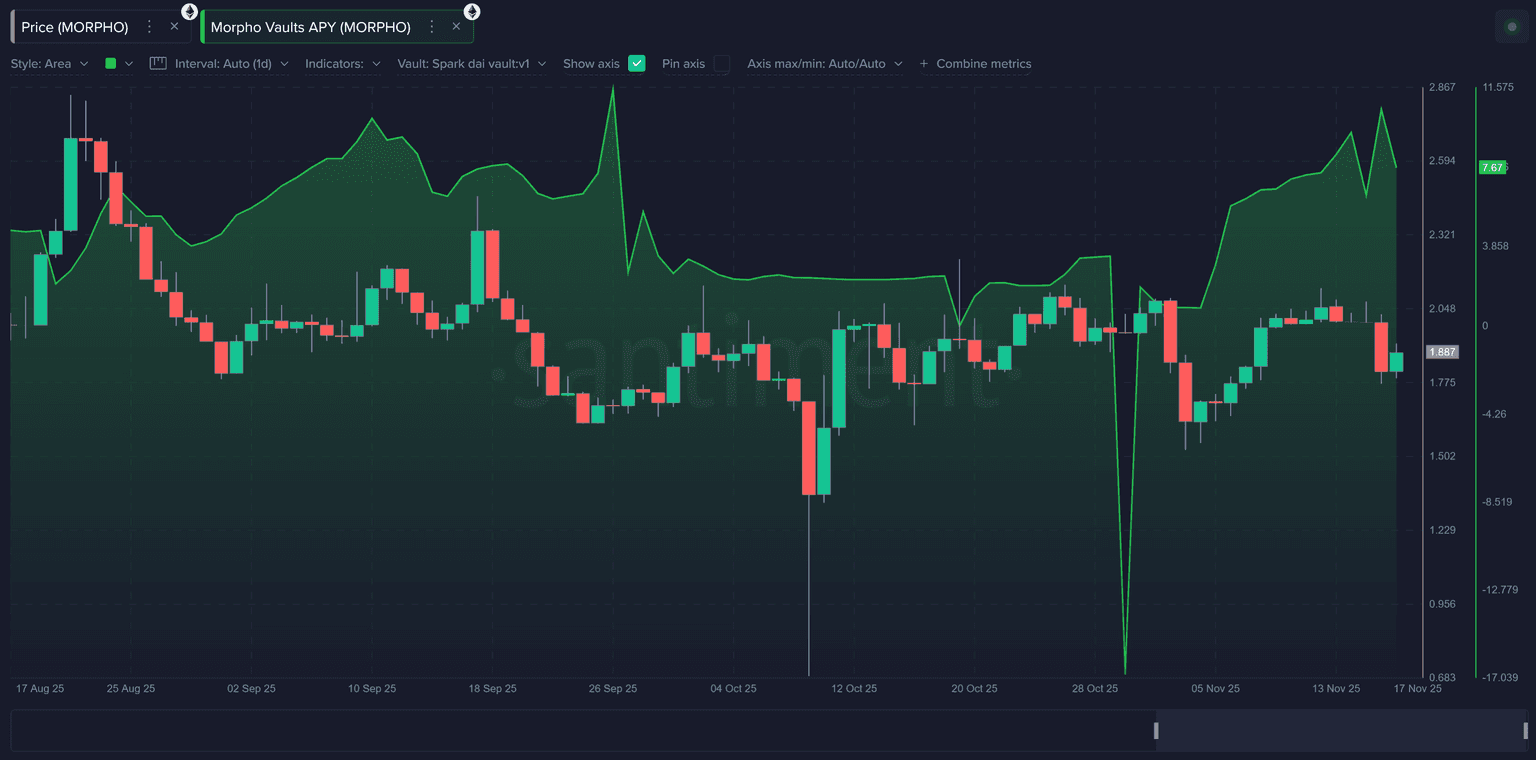Change the Vault: Spark dai vault:v1 selection
Viewport: 1536px width, 760px height.
471,63
